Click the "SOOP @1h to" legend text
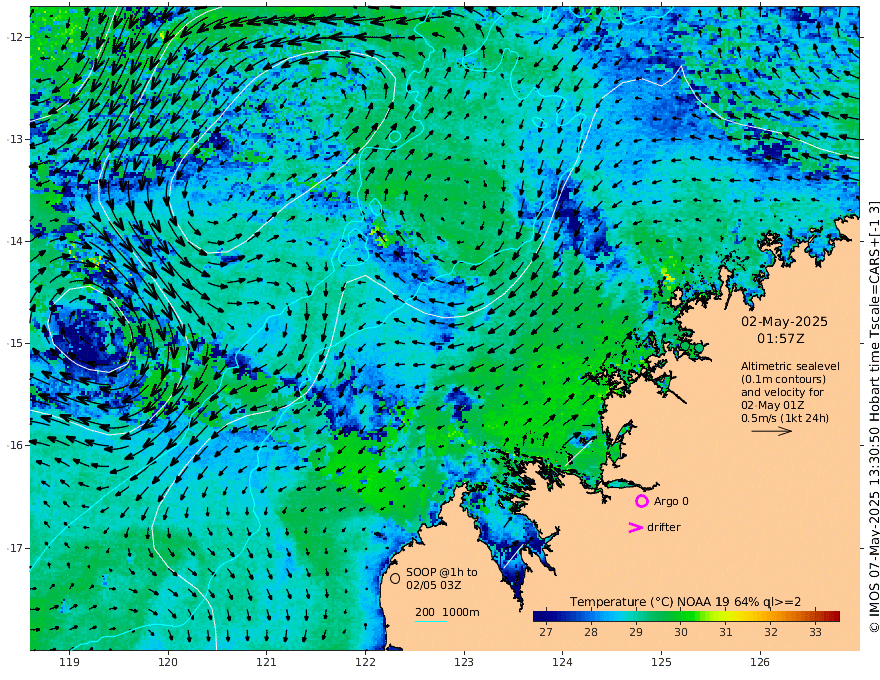Viewport: 880px width, 680px height. (442, 572)
